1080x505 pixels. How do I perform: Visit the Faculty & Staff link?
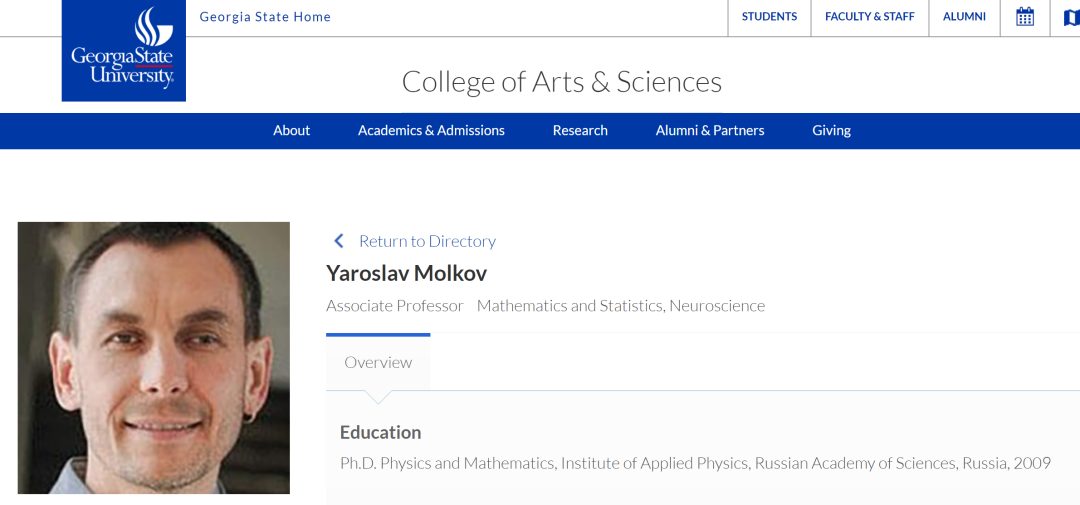tap(869, 17)
